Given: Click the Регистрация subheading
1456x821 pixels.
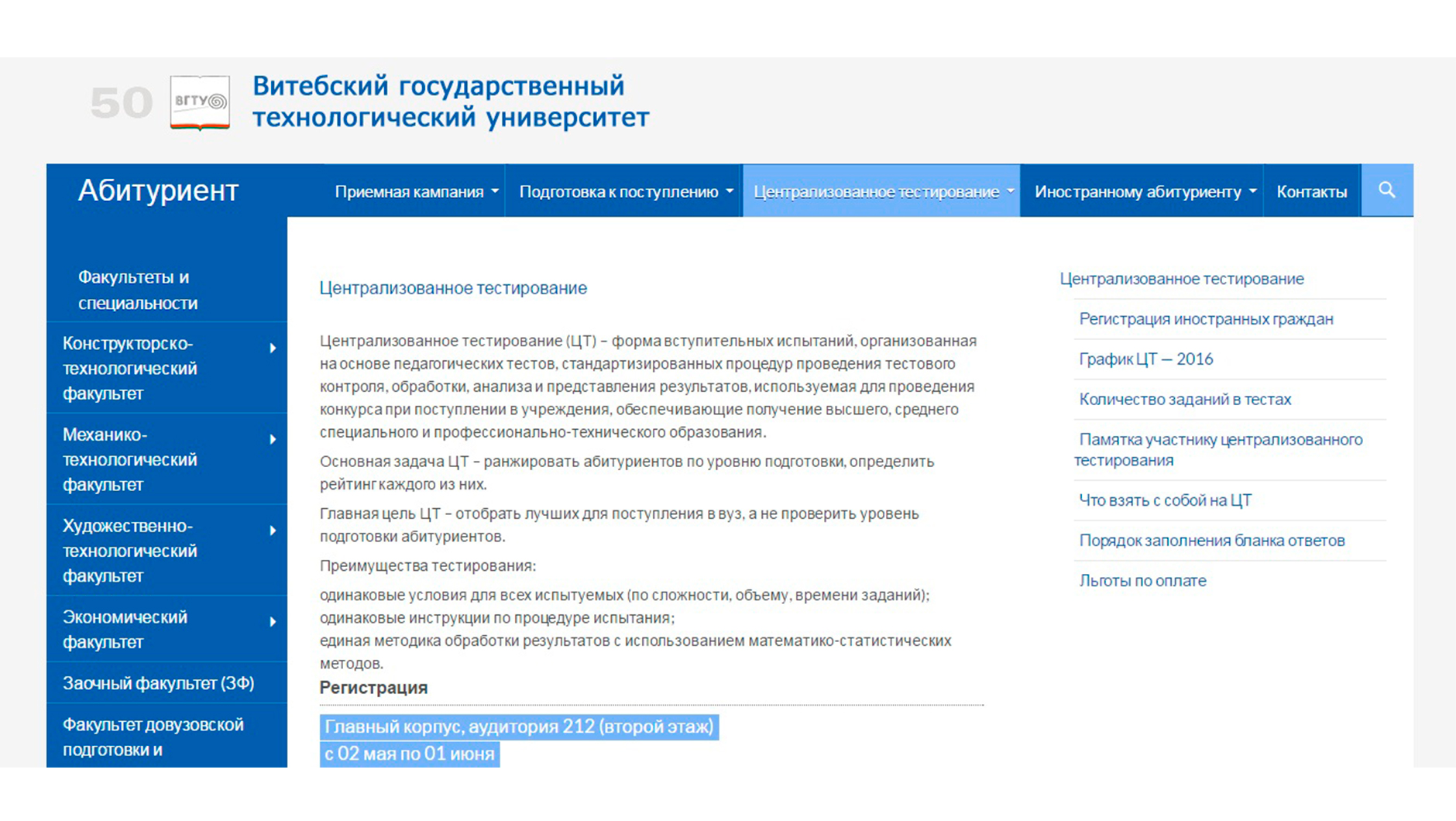Looking at the screenshot, I should point(373,688).
